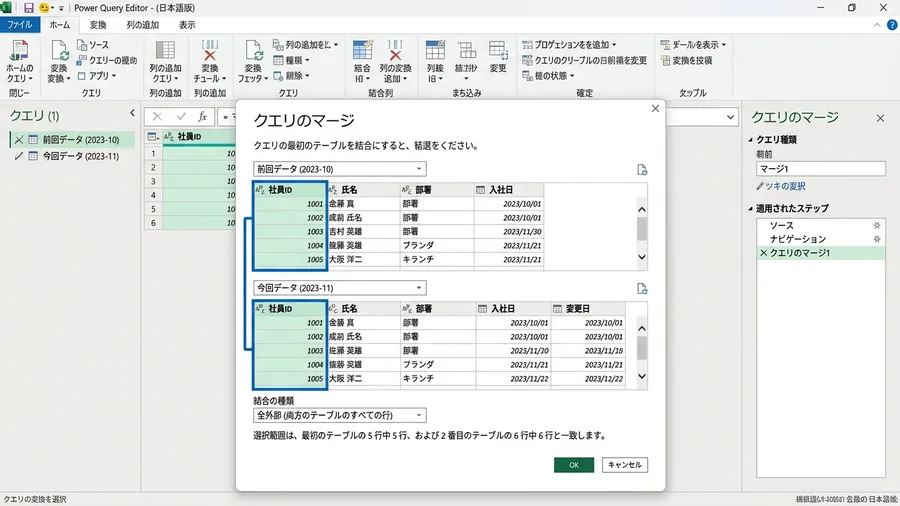Click scroll down arrow of first table preview
900x506 pixels.
[x=642, y=258]
